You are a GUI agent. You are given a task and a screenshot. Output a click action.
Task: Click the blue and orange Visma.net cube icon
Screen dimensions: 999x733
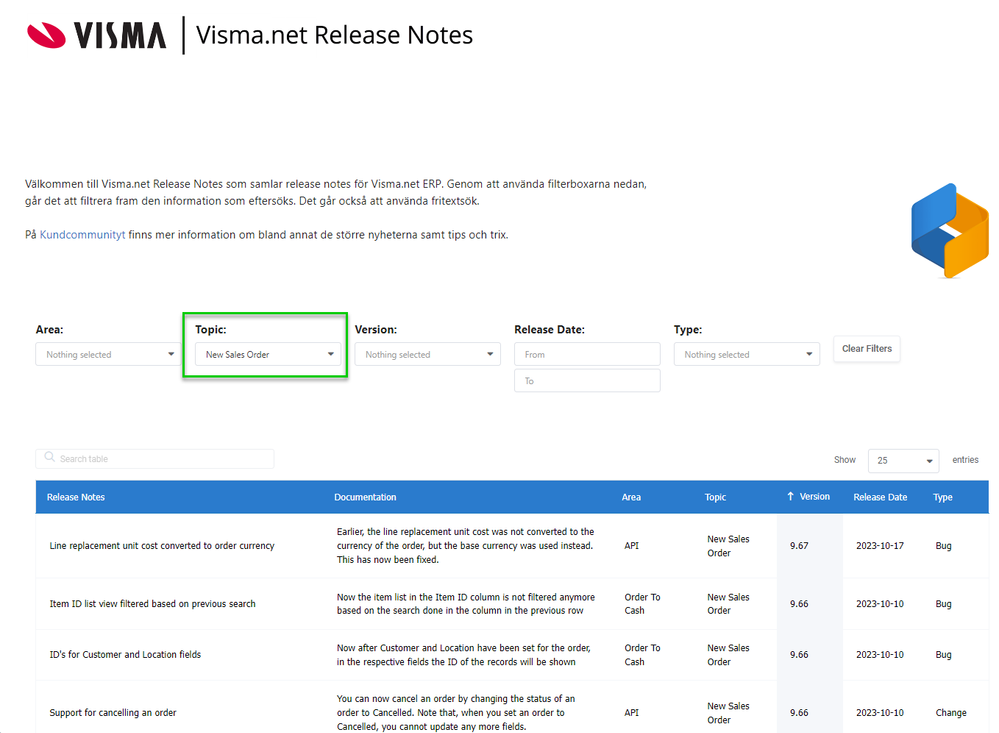tap(950, 230)
